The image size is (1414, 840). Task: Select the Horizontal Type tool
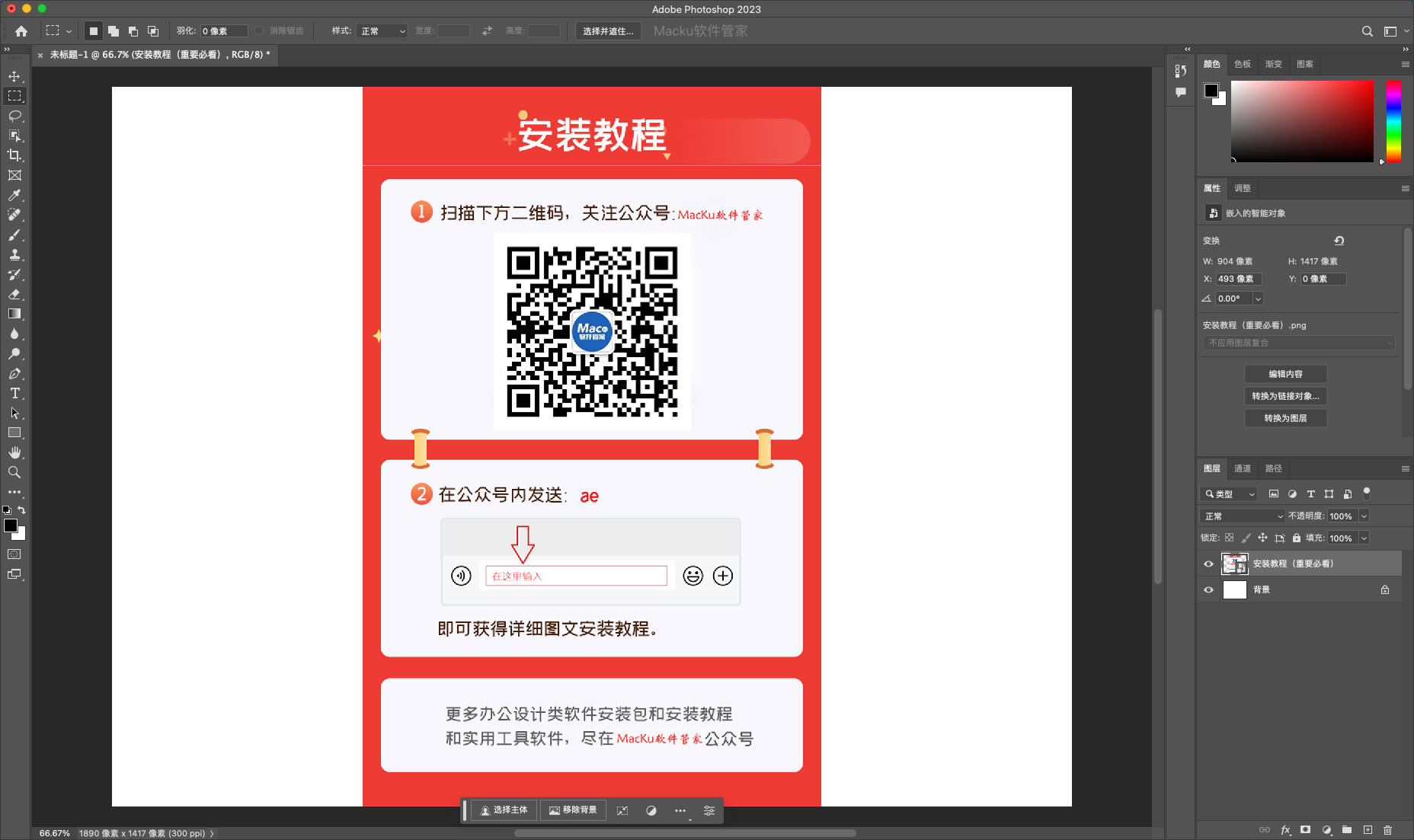tap(14, 393)
